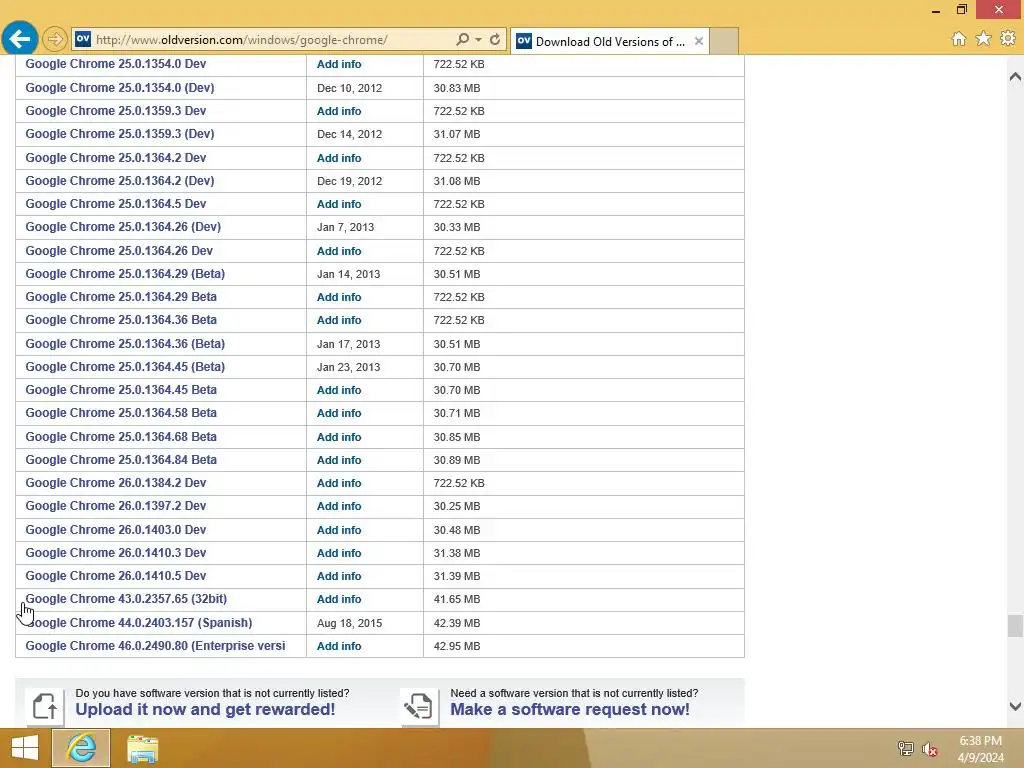The image size is (1024, 768).
Task: Go back with the browser back arrow
Action: point(20,39)
